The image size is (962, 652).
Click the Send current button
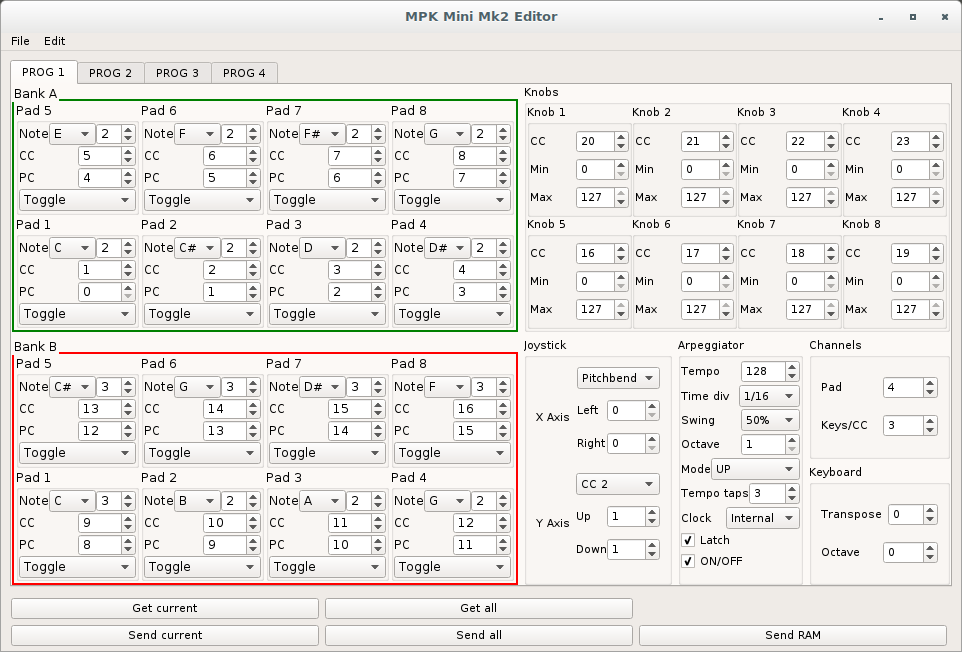point(165,635)
